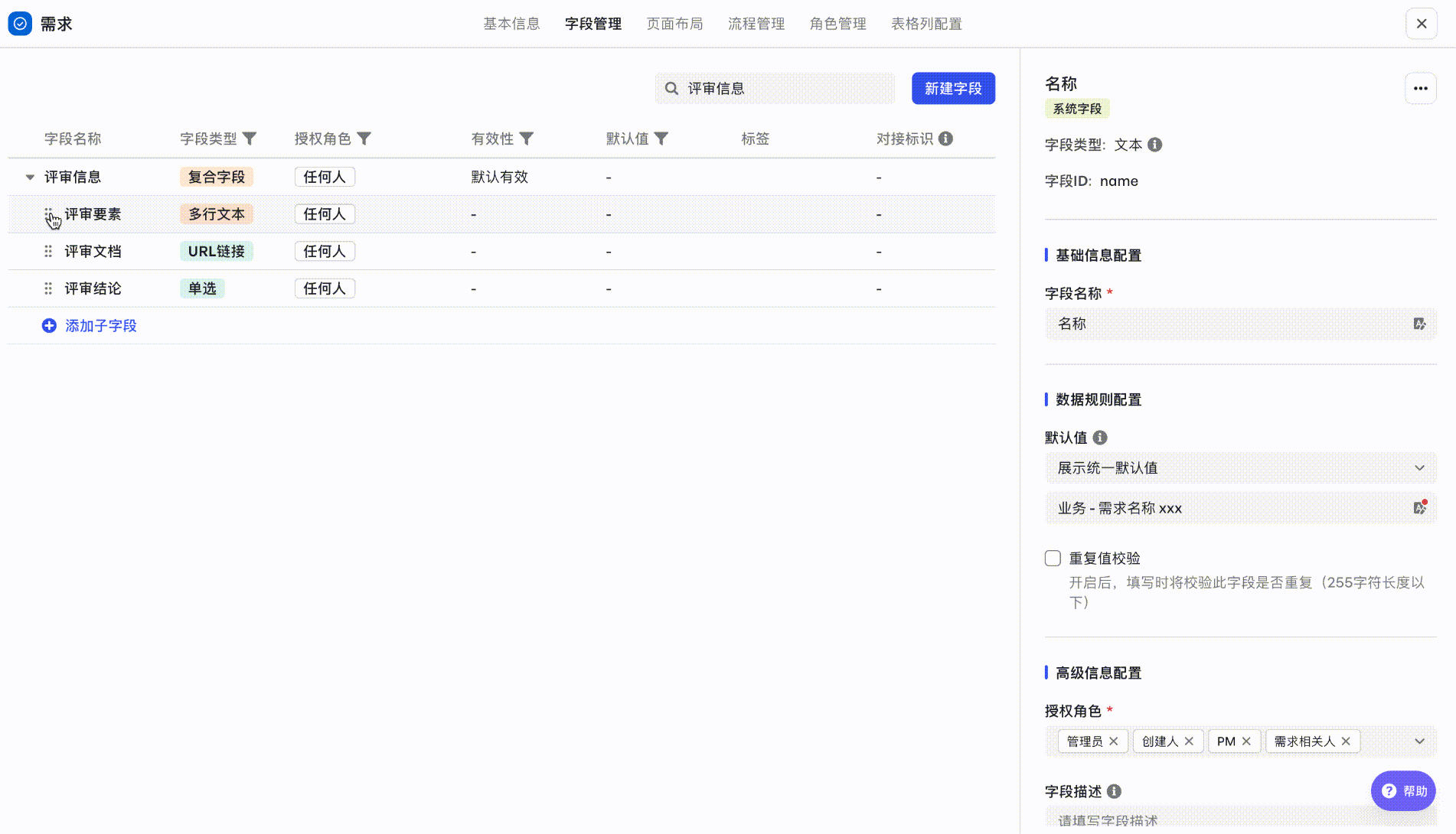The image size is (1456, 834).
Task: Click the plus icon for 添加子字段
Action: [49, 326]
